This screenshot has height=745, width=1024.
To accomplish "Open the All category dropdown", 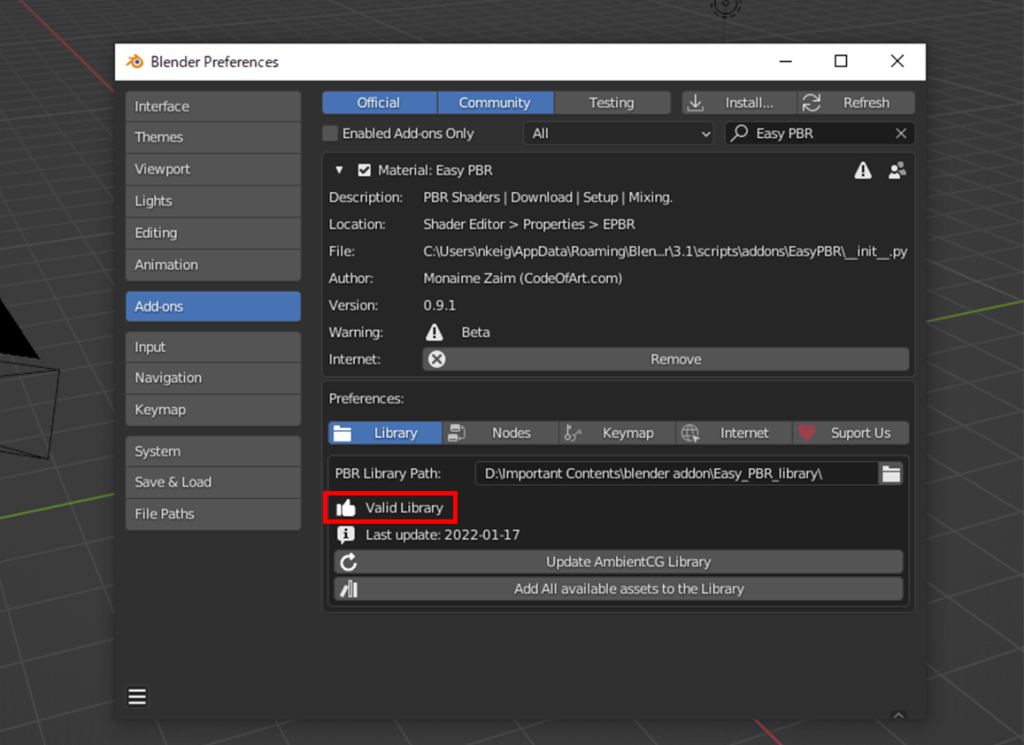I will tap(620, 133).
